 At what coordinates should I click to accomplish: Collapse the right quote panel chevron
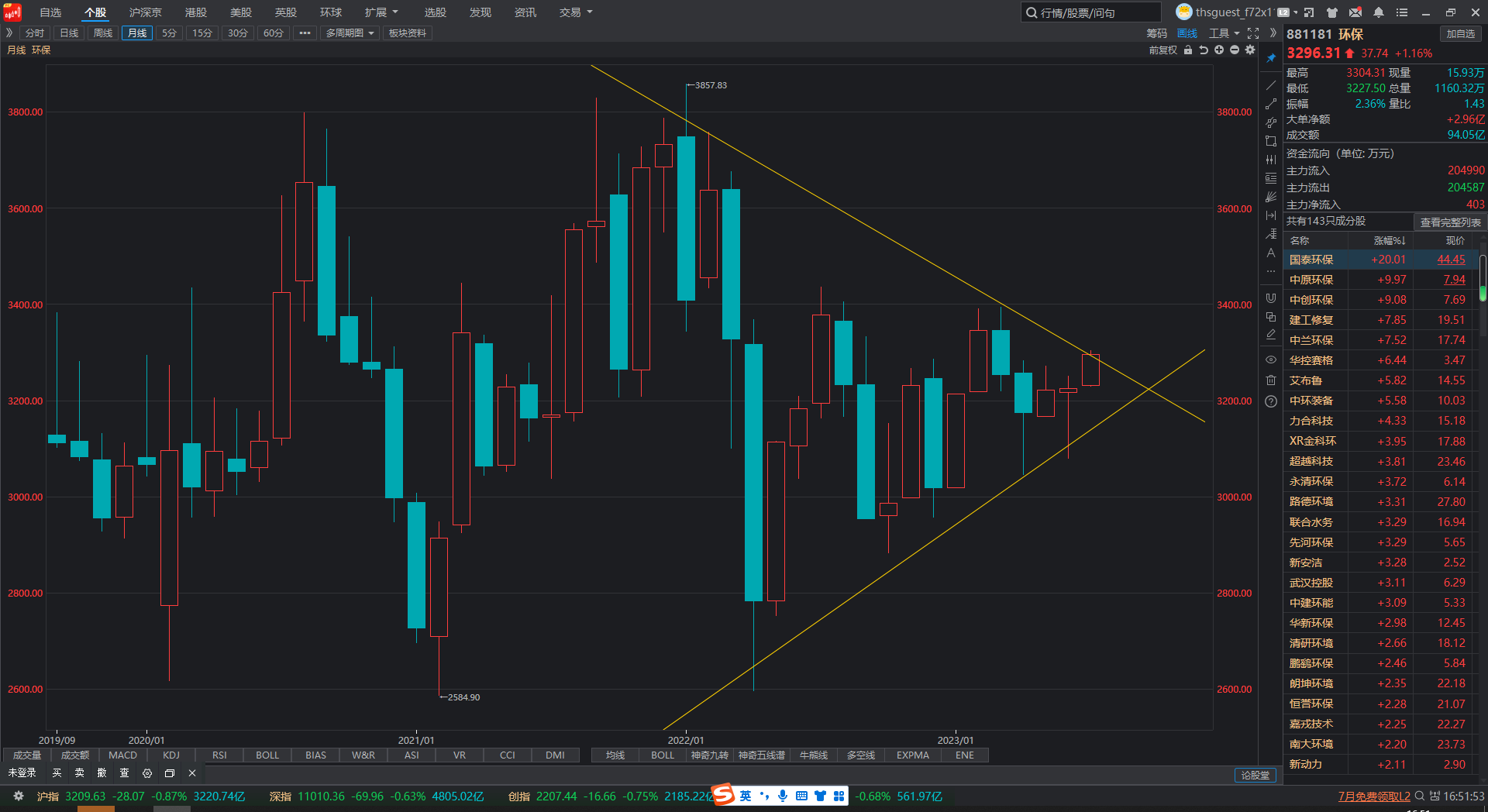pyautogui.click(x=1273, y=33)
